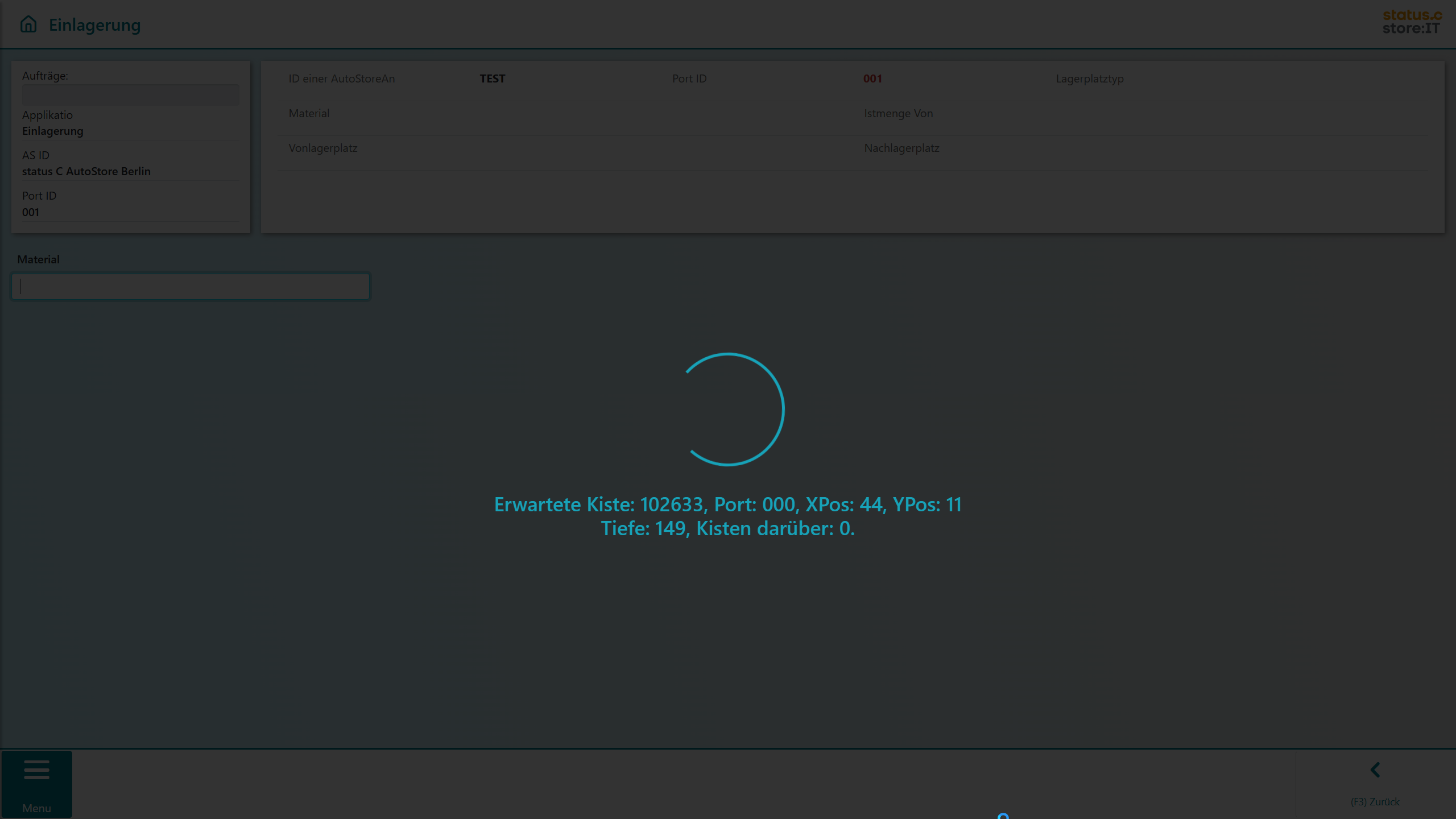
Task: Click the Aufträge field
Action: tap(130, 95)
